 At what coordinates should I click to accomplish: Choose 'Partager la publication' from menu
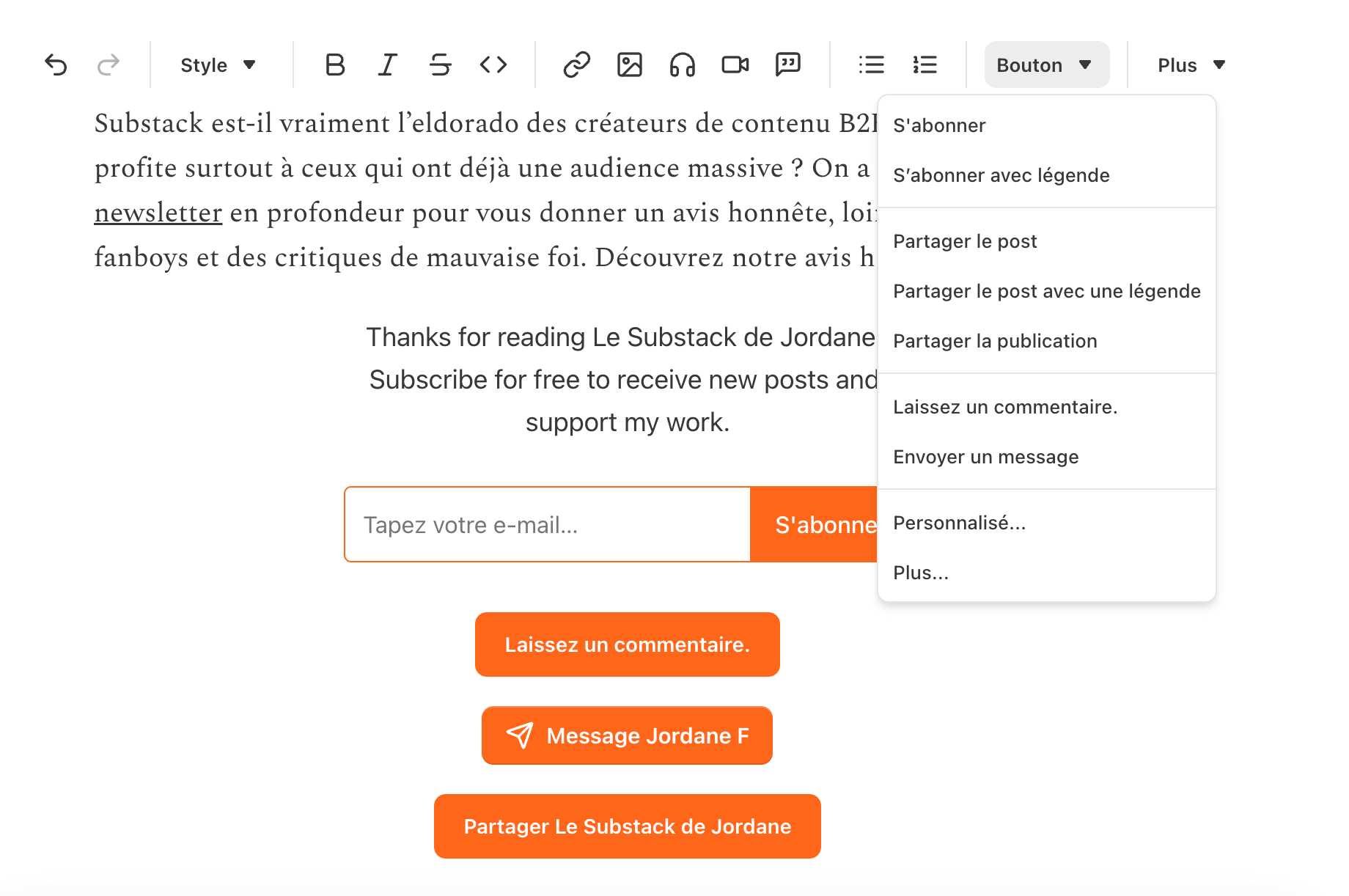995,341
